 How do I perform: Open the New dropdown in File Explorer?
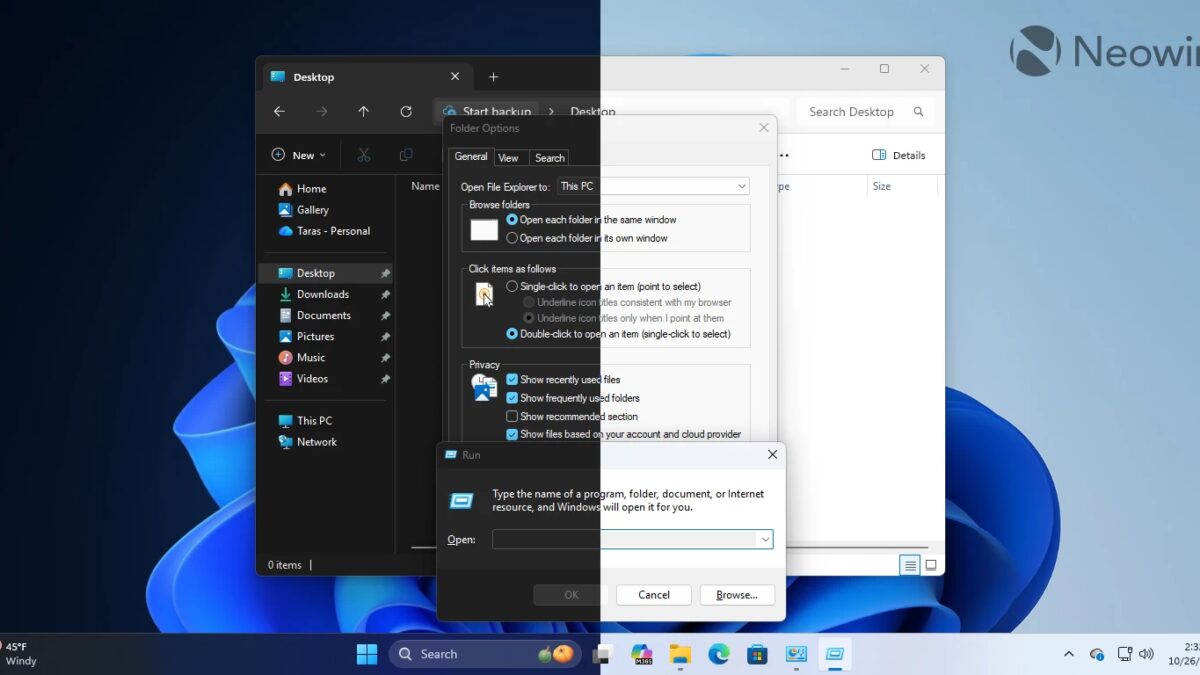point(298,155)
